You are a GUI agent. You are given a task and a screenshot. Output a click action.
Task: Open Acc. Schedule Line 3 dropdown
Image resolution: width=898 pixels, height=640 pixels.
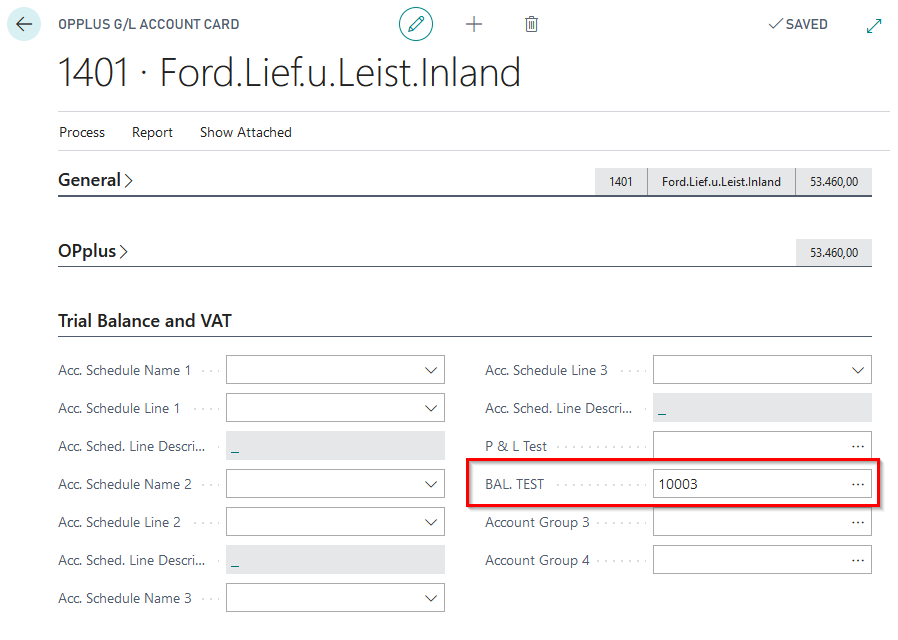tap(857, 370)
